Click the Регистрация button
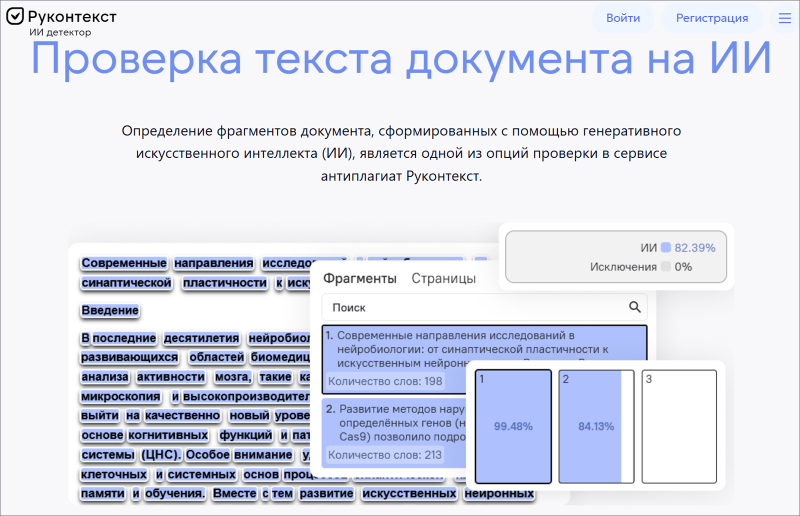The image size is (800, 516). tap(712, 18)
